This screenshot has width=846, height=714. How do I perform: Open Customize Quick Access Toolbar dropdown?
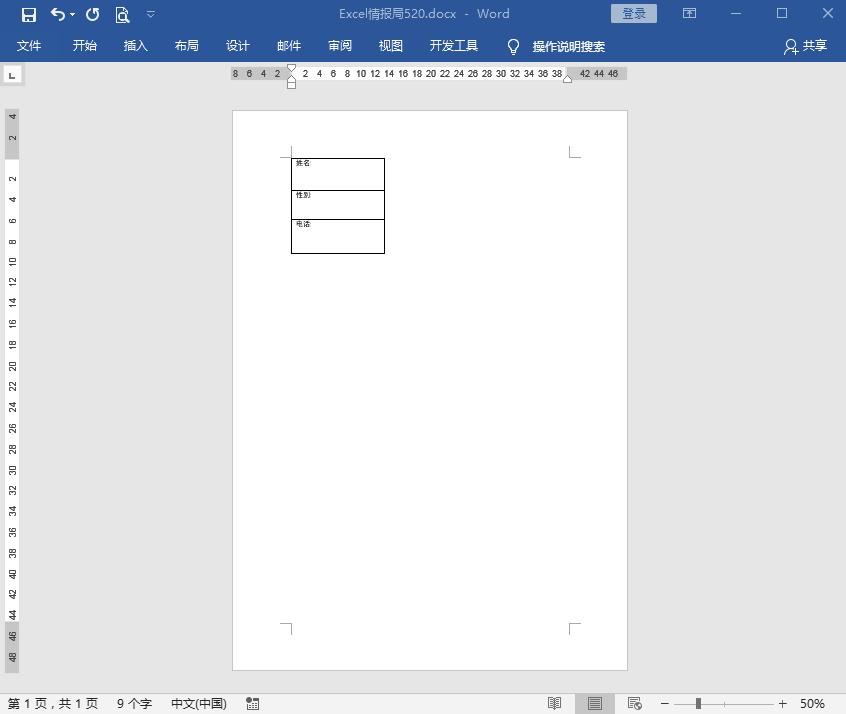[x=151, y=15]
